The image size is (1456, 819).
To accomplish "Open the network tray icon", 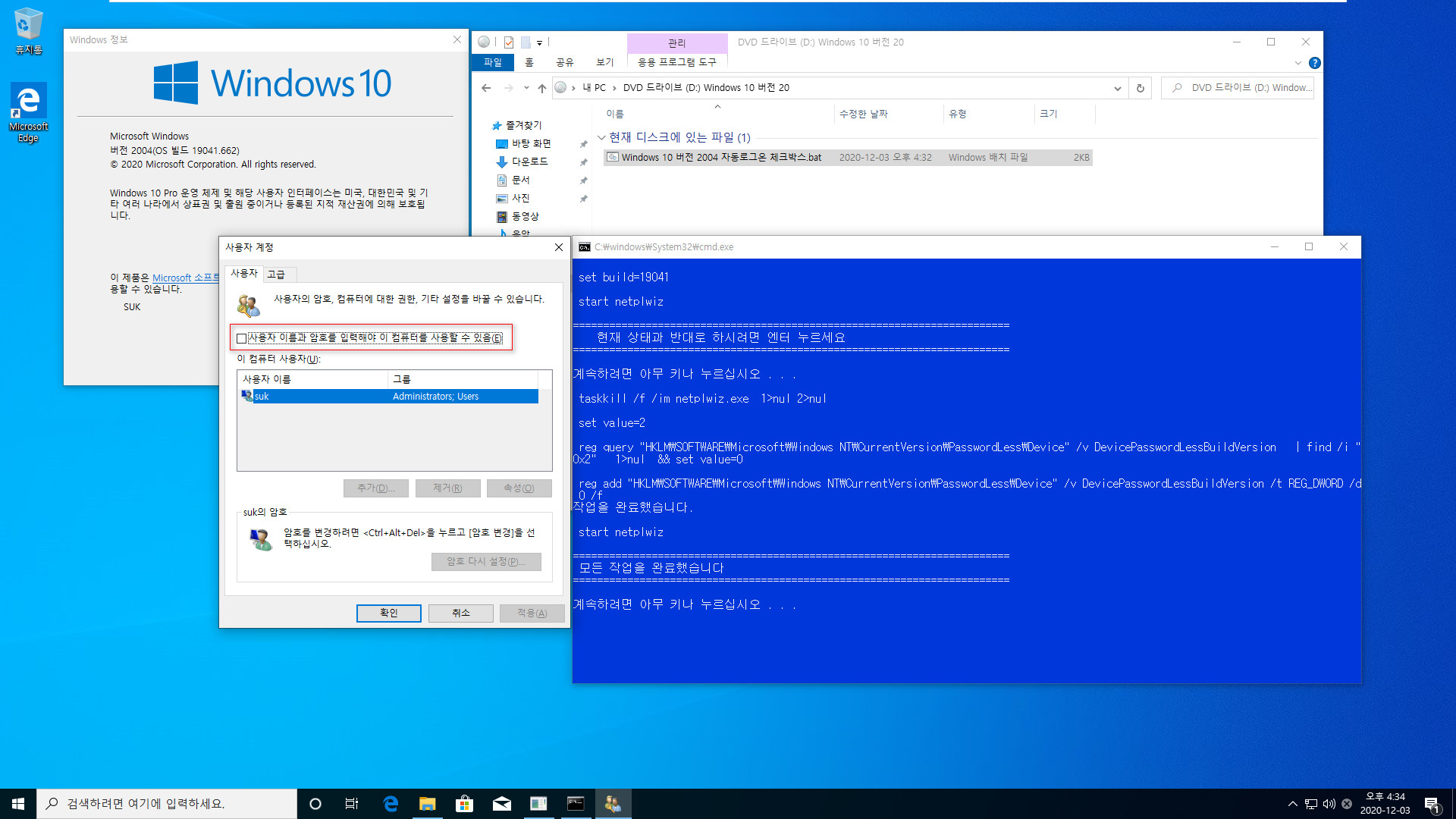I will (1311, 804).
